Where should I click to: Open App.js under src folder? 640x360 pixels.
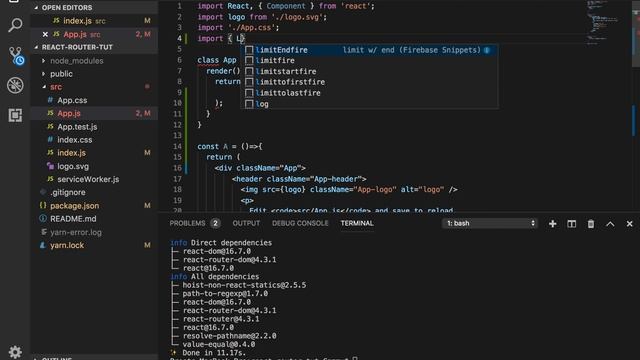[94, 113]
